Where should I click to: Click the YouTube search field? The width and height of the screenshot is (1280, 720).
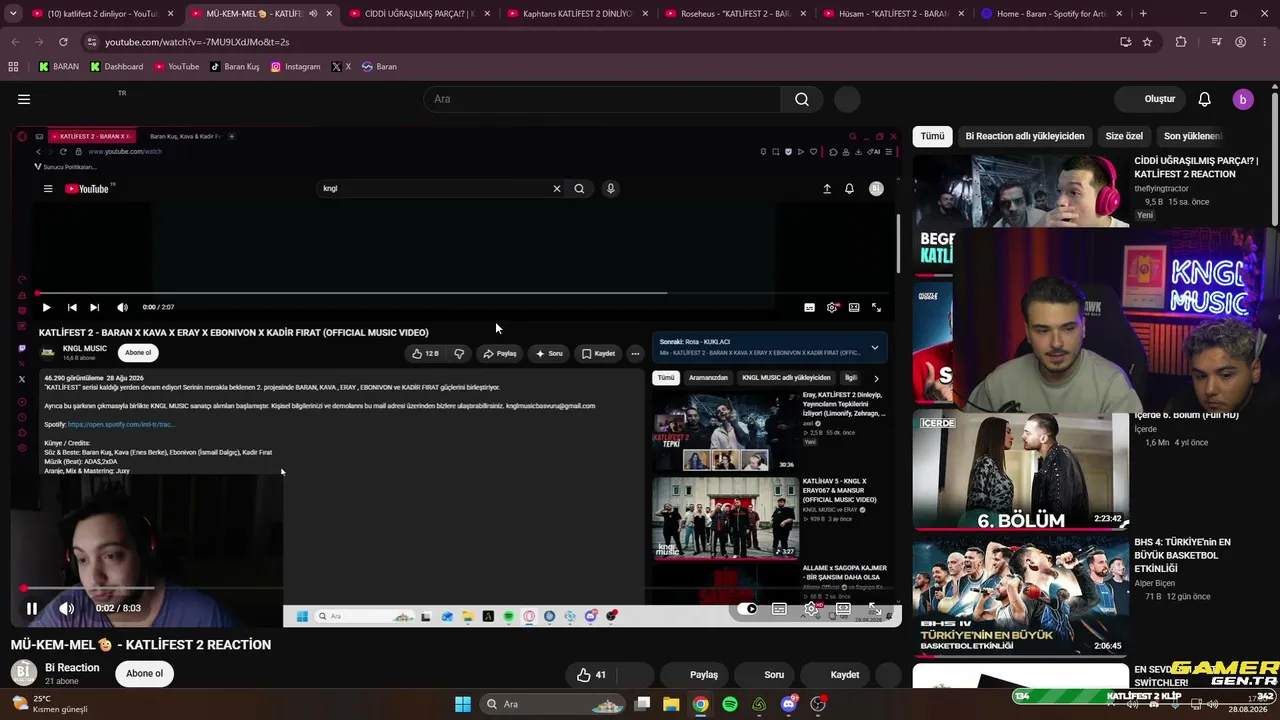tap(602, 99)
